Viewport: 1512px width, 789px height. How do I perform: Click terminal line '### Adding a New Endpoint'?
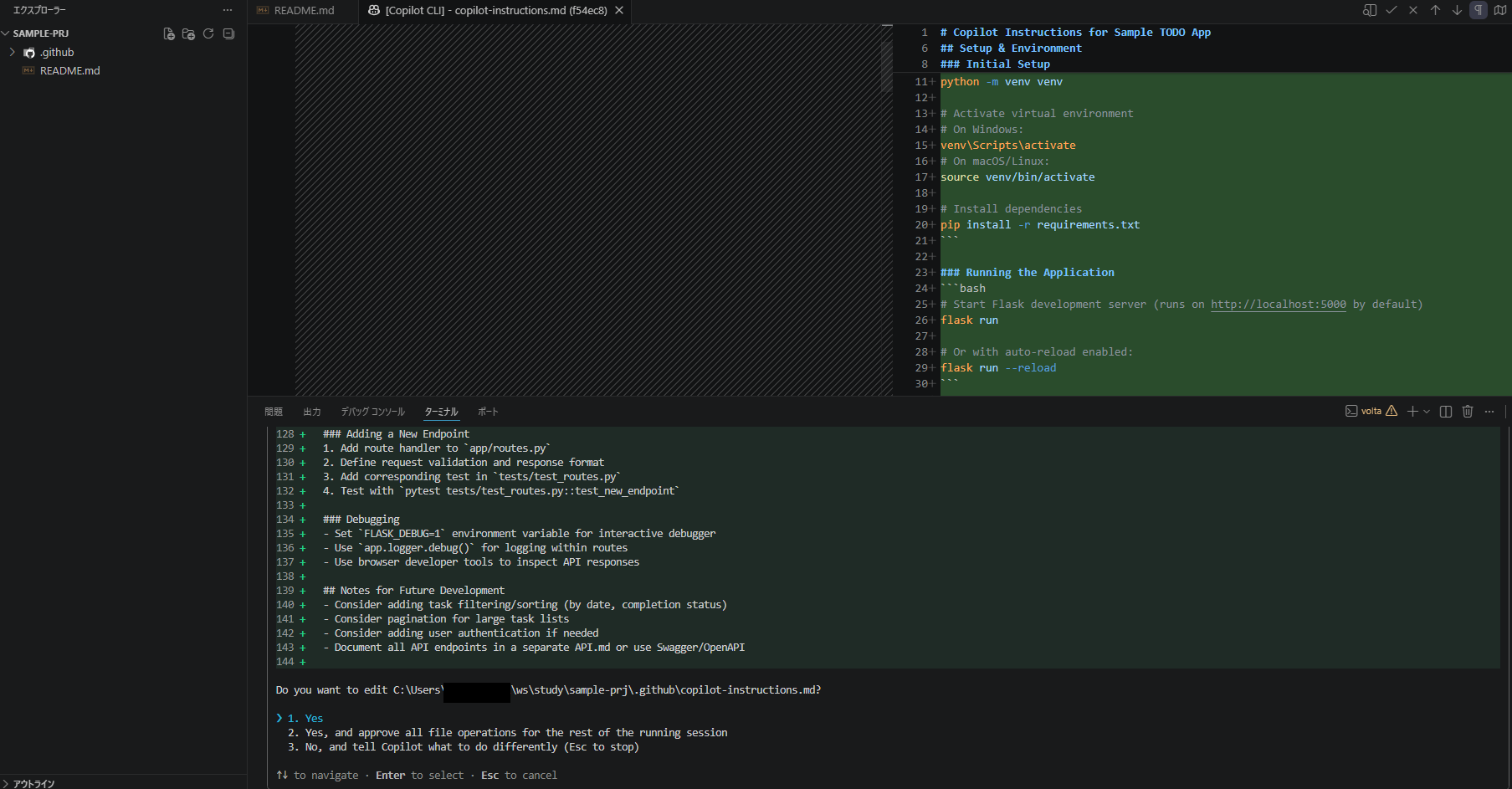pos(397,434)
